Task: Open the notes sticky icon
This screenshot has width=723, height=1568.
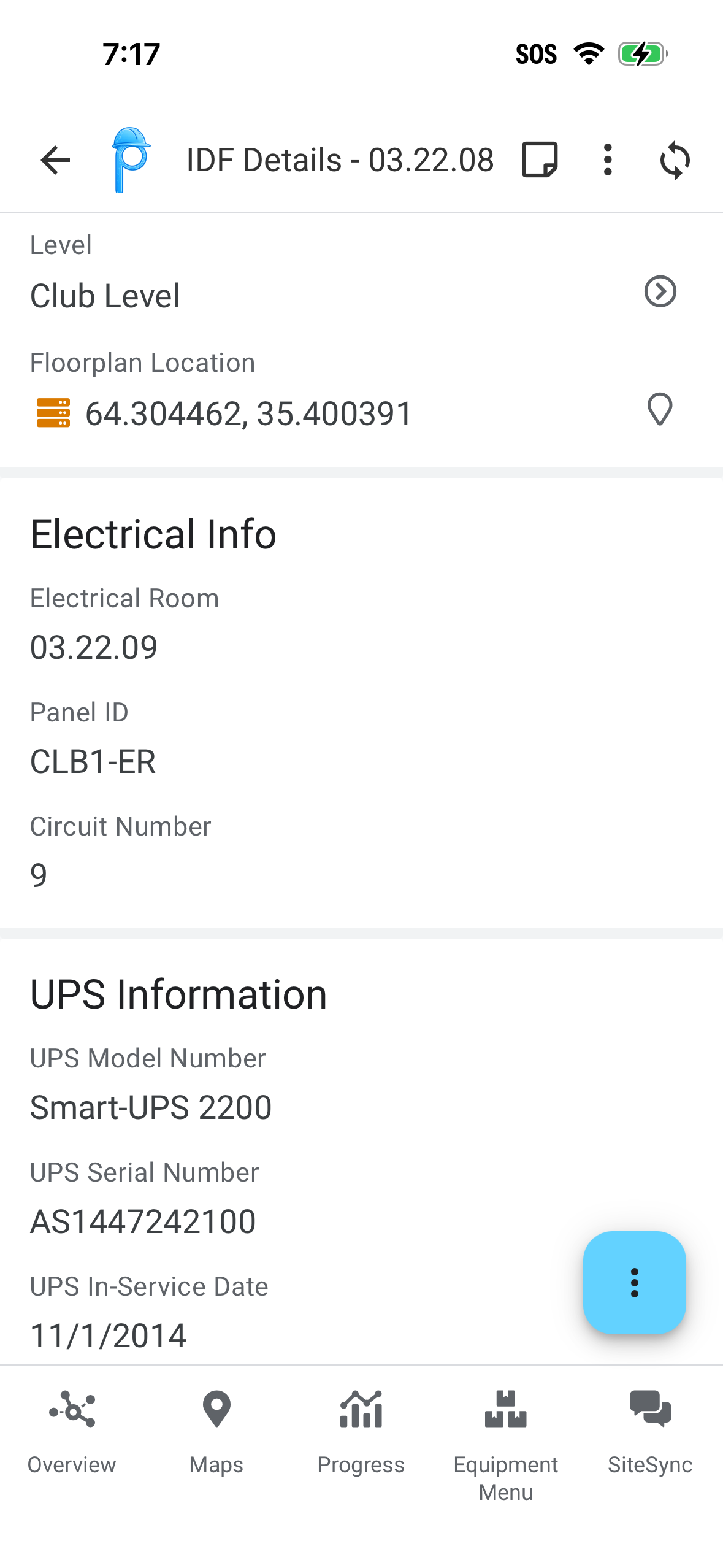Action: coord(540,159)
